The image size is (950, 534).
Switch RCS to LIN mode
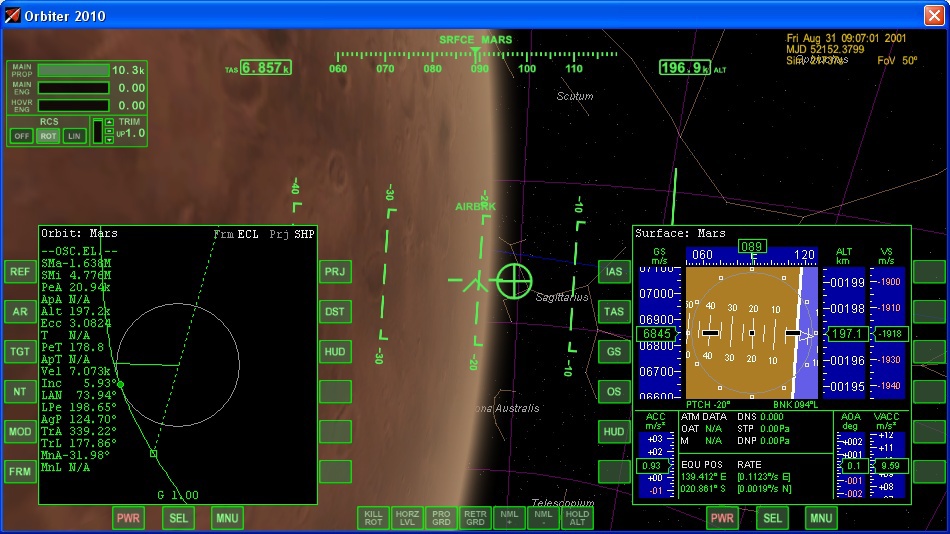click(x=75, y=136)
